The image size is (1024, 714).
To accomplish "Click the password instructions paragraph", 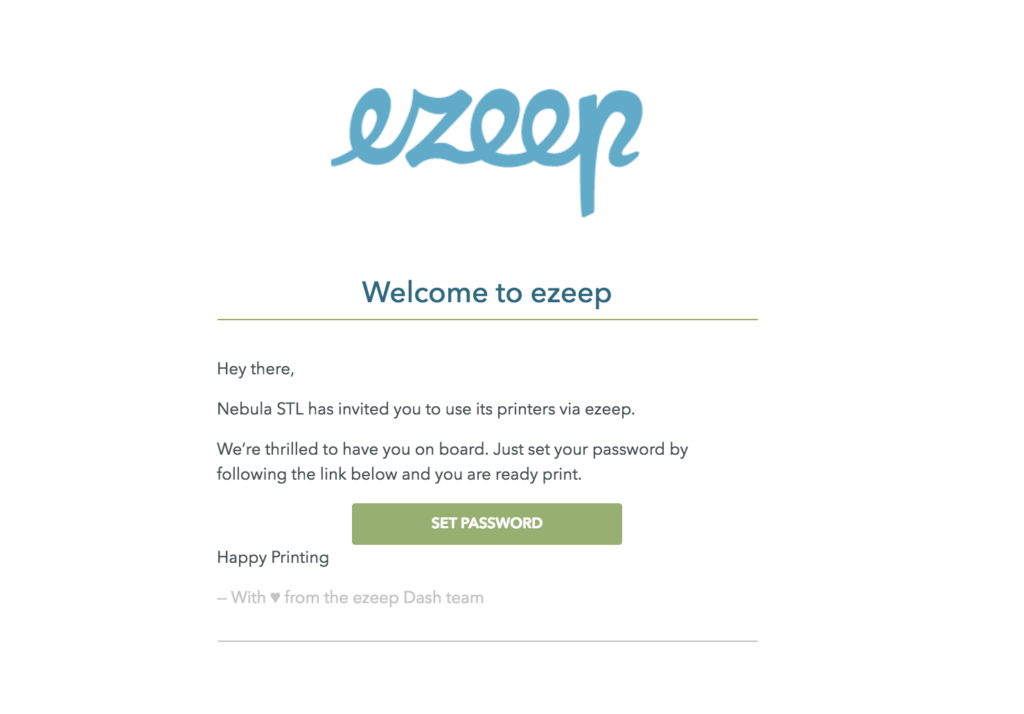I will [x=450, y=461].
